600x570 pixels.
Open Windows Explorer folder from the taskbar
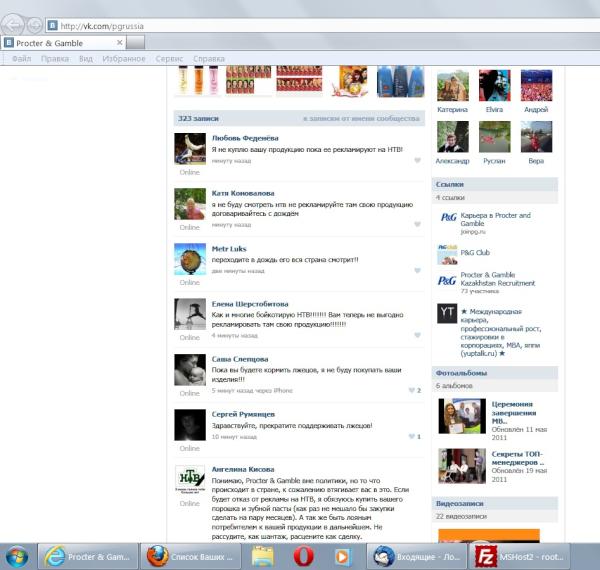[x=262, y=557]
